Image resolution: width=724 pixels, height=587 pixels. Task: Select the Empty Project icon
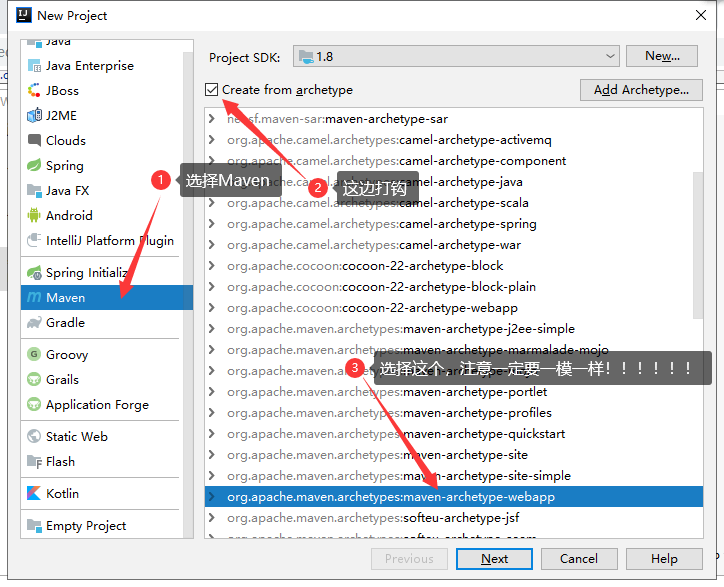[x=34, y=525]
